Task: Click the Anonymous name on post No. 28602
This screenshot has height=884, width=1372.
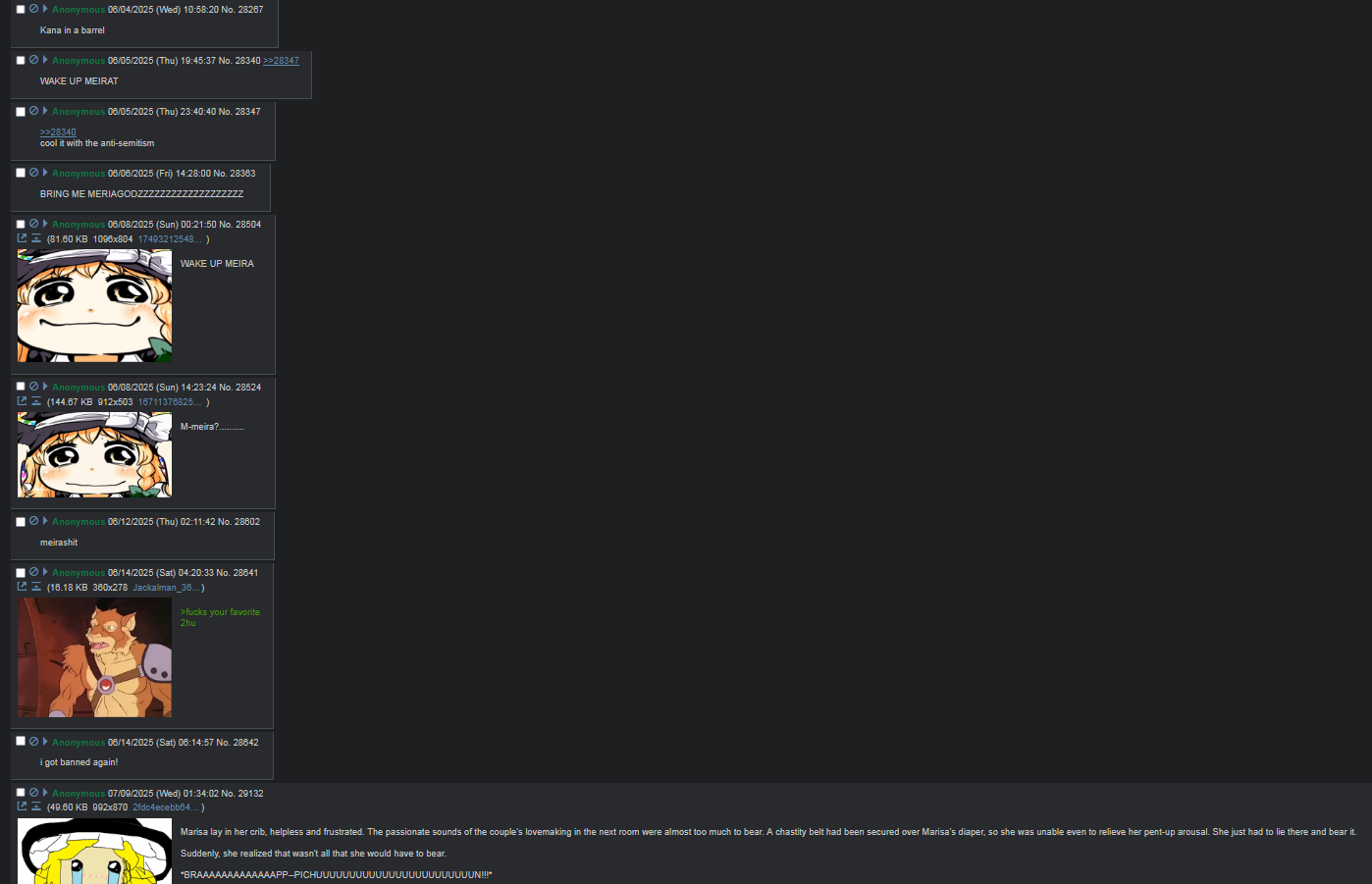Action: 79,522
